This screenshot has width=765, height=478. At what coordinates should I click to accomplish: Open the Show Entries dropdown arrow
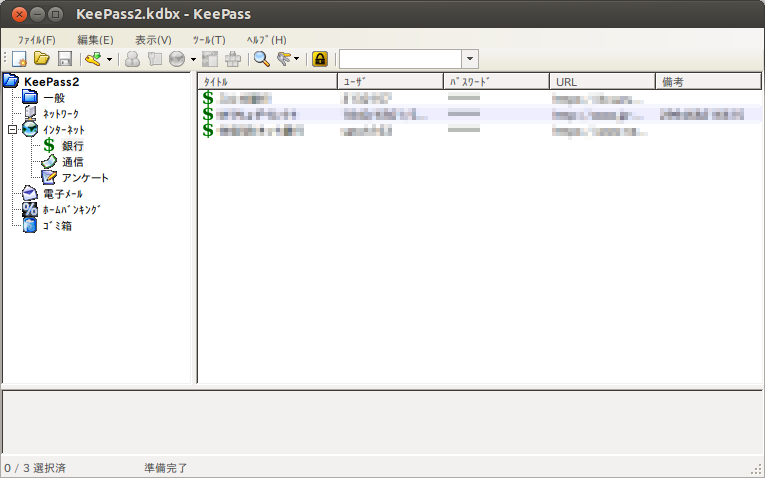click(x=297, y=60)
